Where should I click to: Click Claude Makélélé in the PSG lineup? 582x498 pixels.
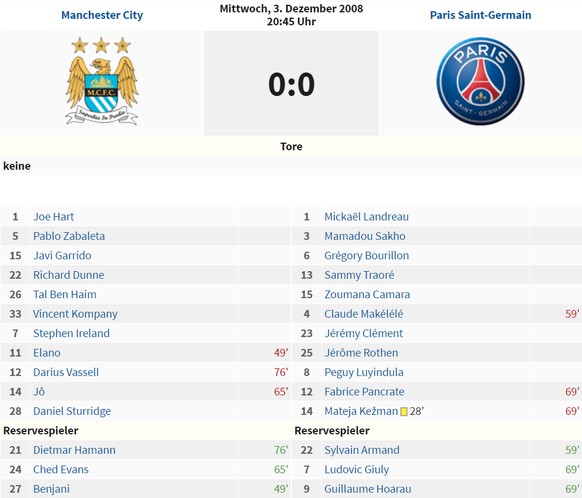click(x=364, y=314)
